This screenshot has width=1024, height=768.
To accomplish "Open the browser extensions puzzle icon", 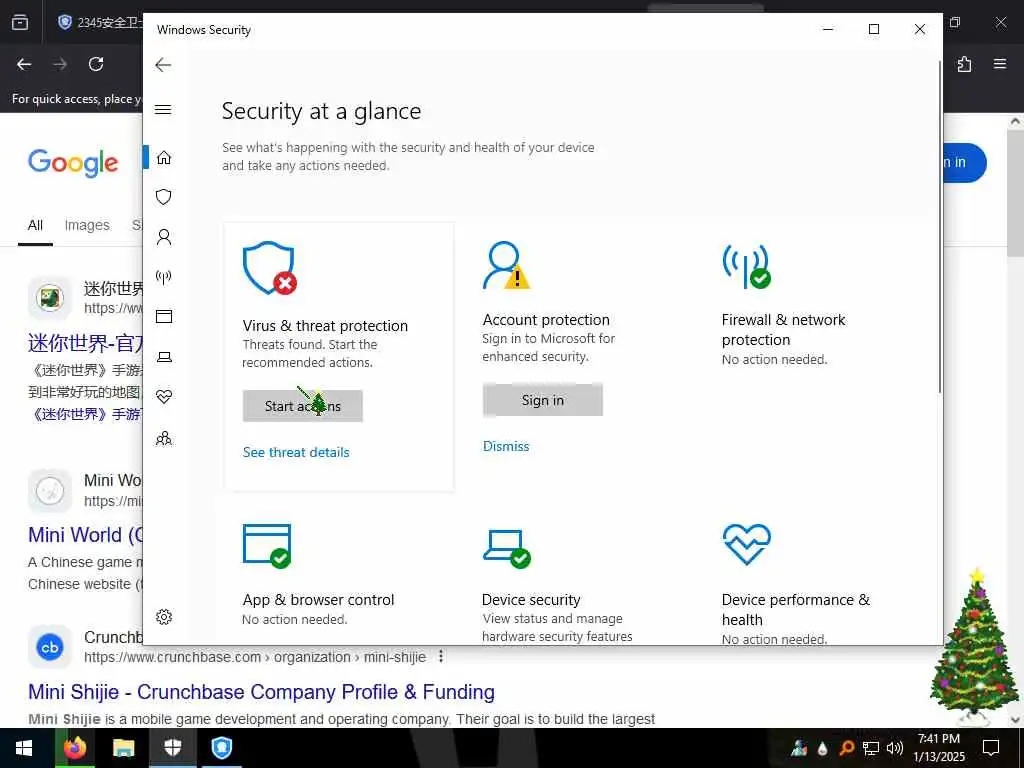I will [x=964, y=64].
